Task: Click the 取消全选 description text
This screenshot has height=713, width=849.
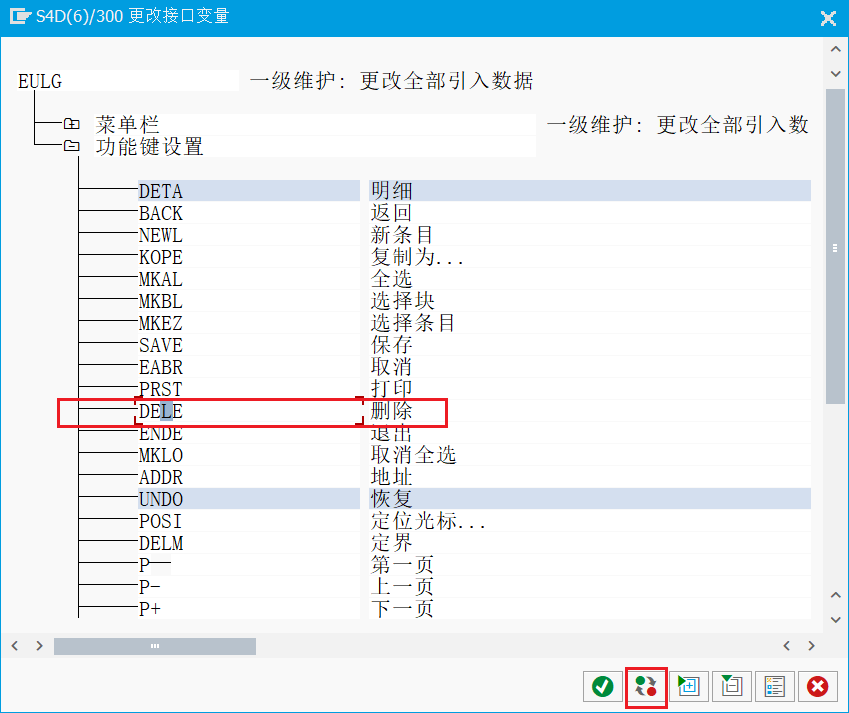Action: pos(413,455)
